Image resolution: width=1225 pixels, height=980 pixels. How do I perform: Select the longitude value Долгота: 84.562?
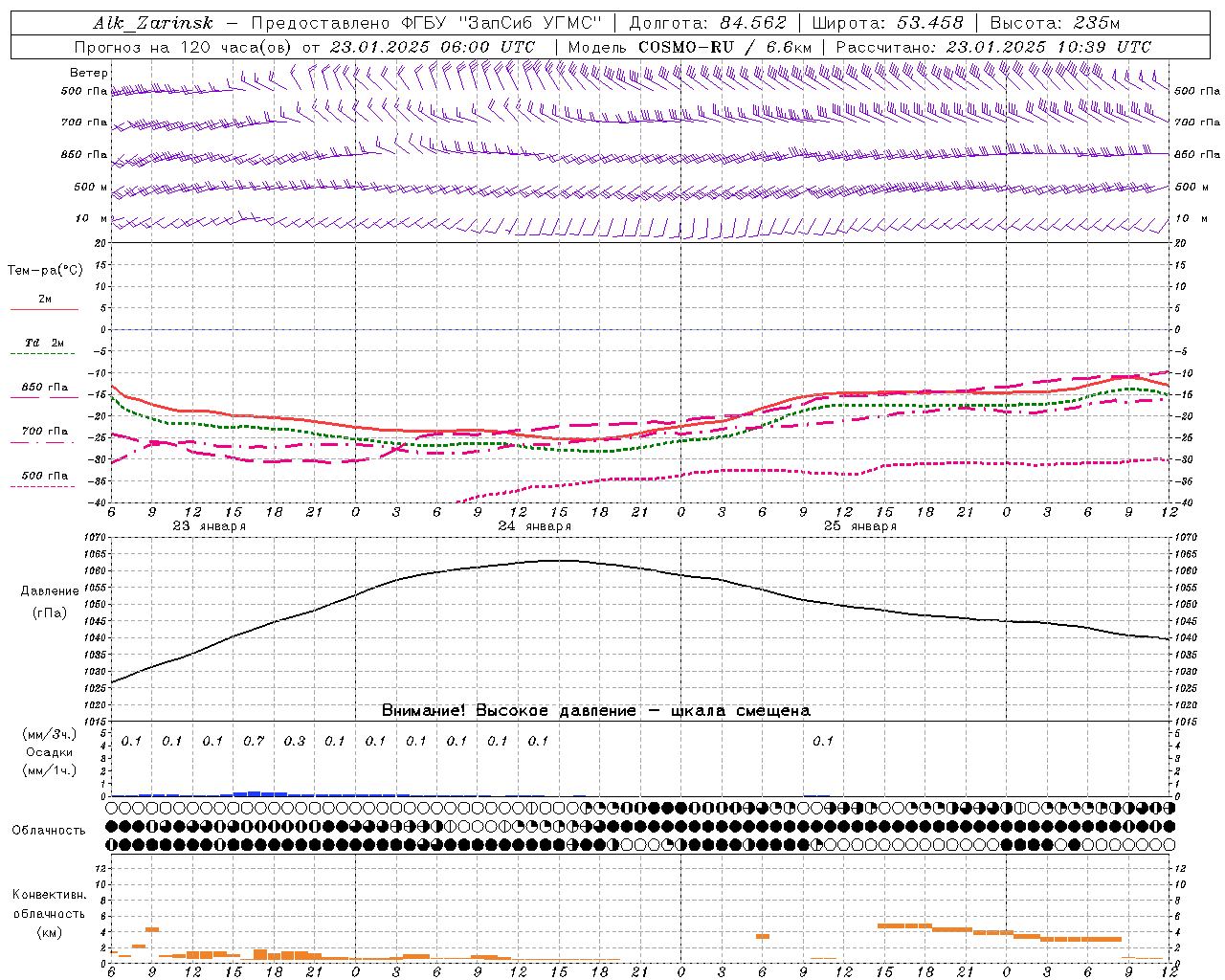click(707, 23)
